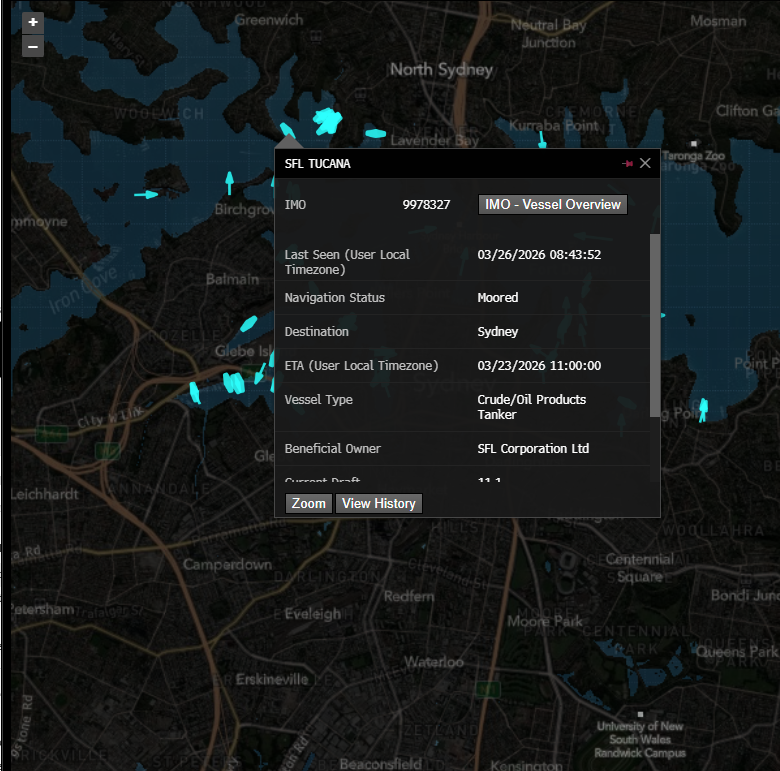Close the SFL TUCANA vessel popup
This screenshot has height=771, width=780.
645,163
